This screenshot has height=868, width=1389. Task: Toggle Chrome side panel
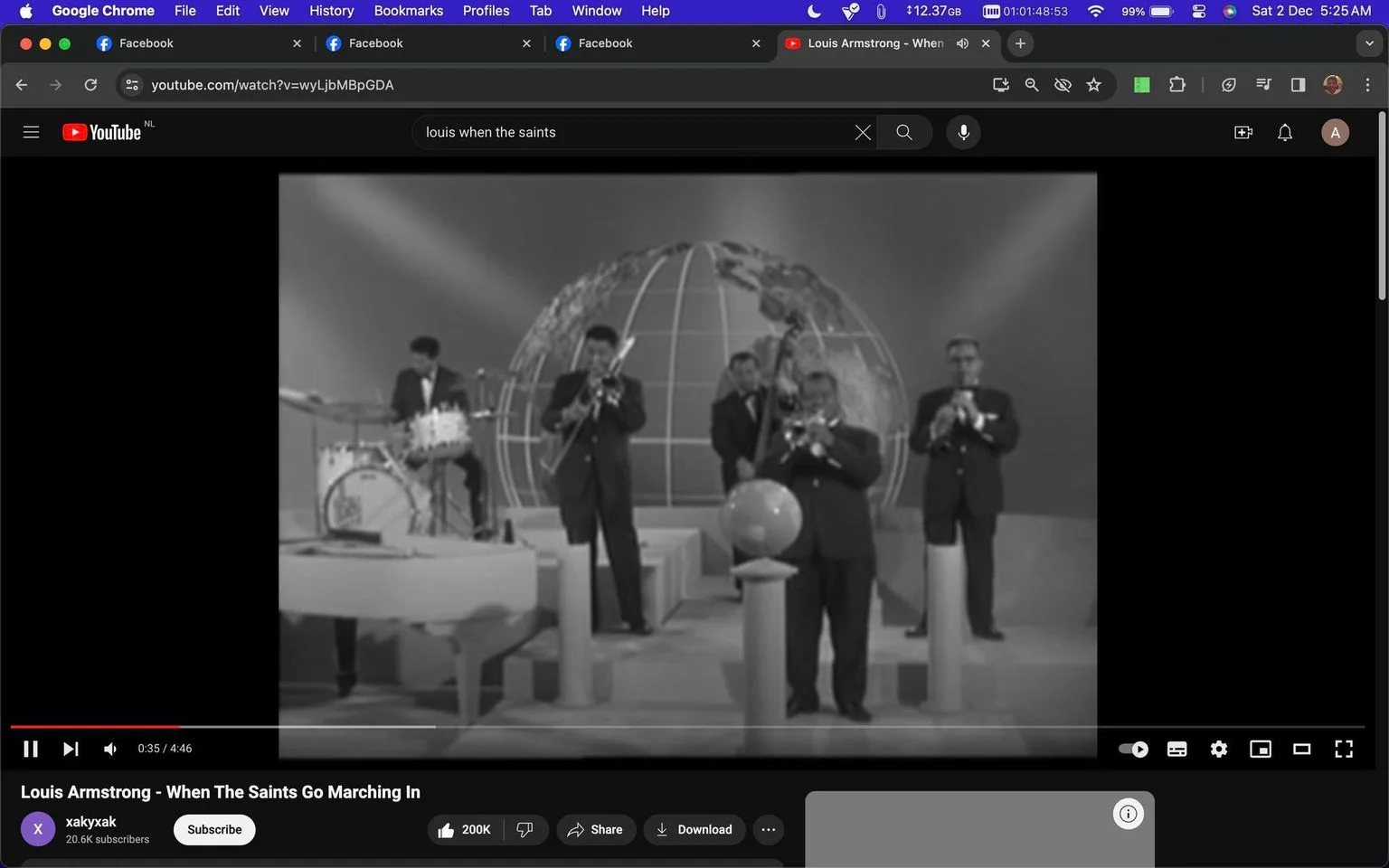click(1298, 85)
